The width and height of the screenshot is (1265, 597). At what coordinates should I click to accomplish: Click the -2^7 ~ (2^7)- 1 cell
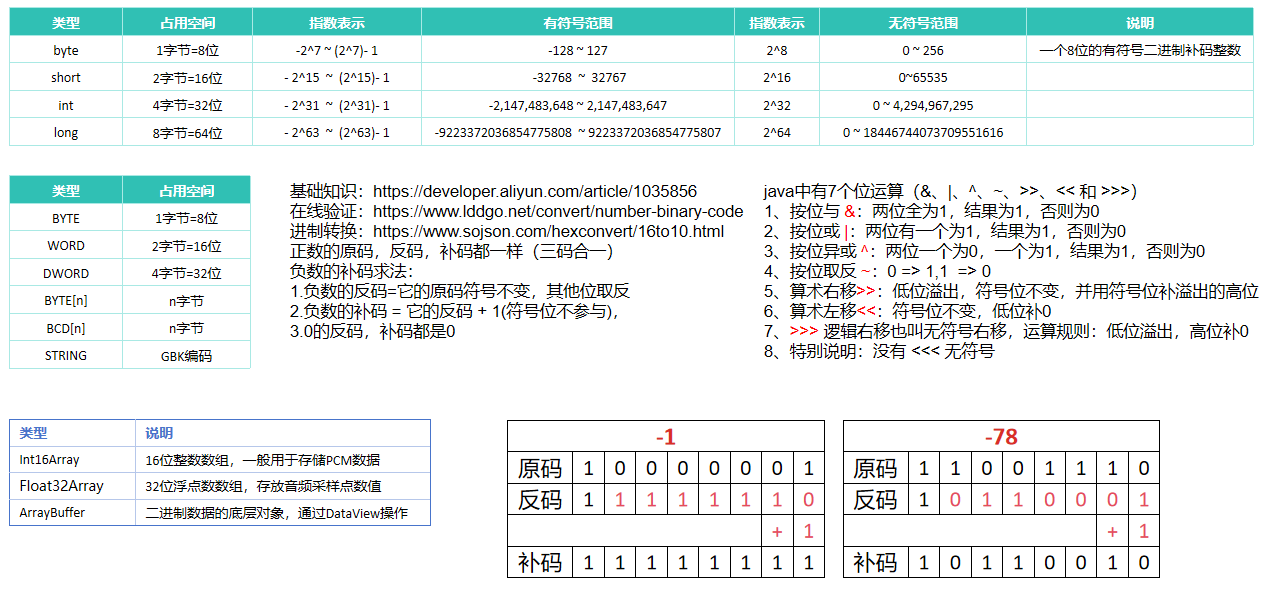click(x=337, y=50)
